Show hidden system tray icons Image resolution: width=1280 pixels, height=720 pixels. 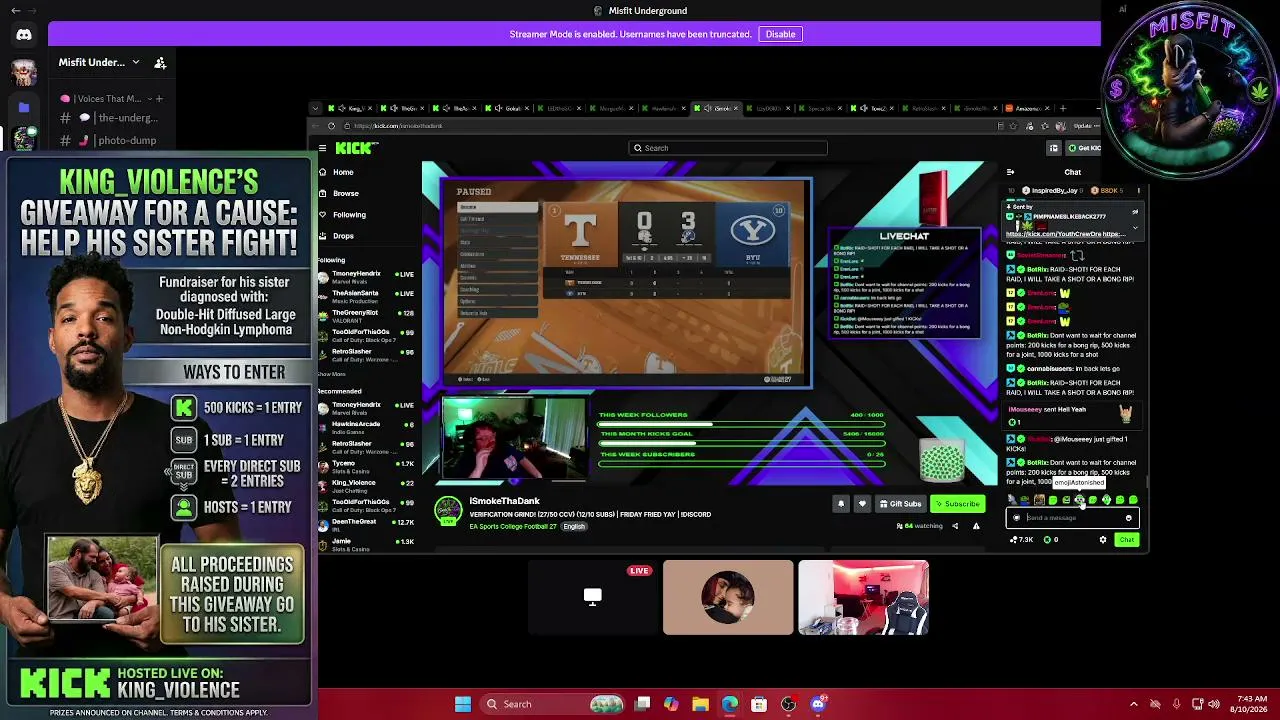tap(1134, 704)
